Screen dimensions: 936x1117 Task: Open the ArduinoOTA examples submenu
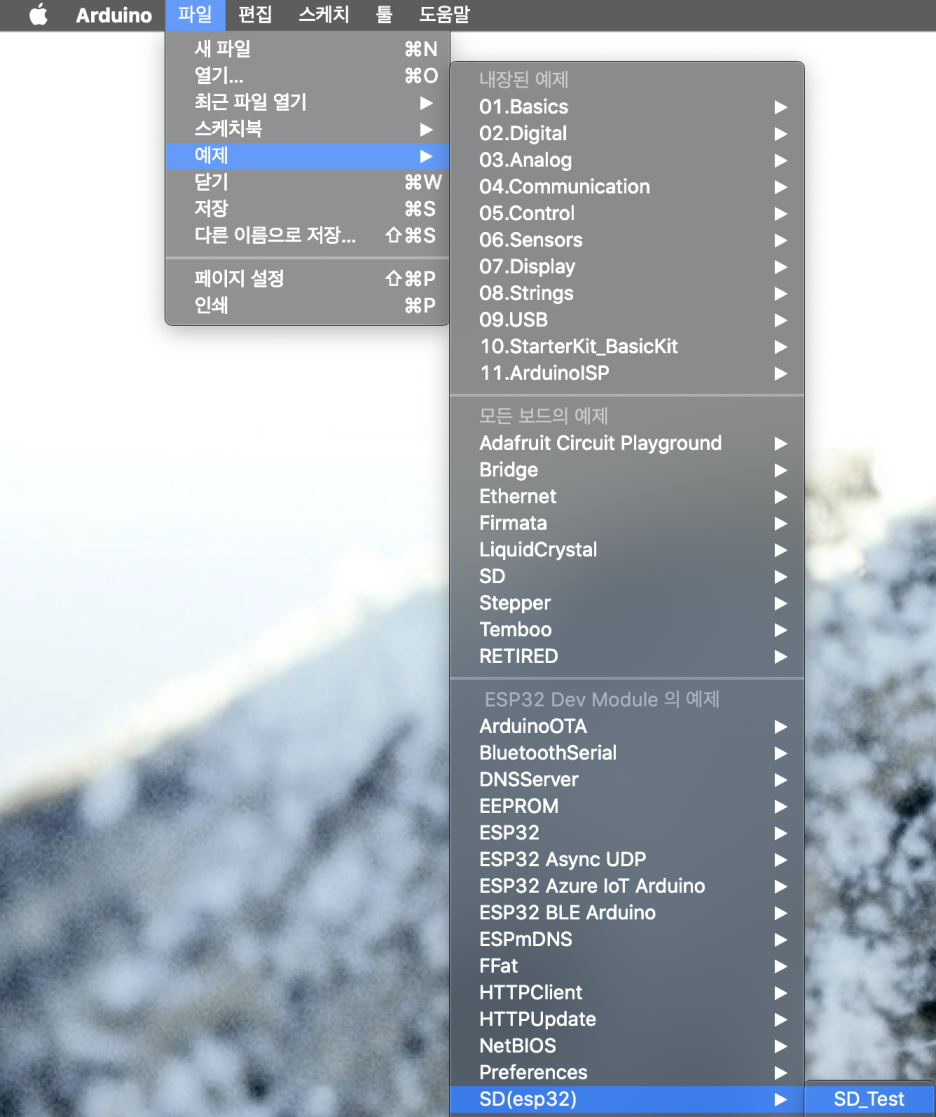(627, 727)
